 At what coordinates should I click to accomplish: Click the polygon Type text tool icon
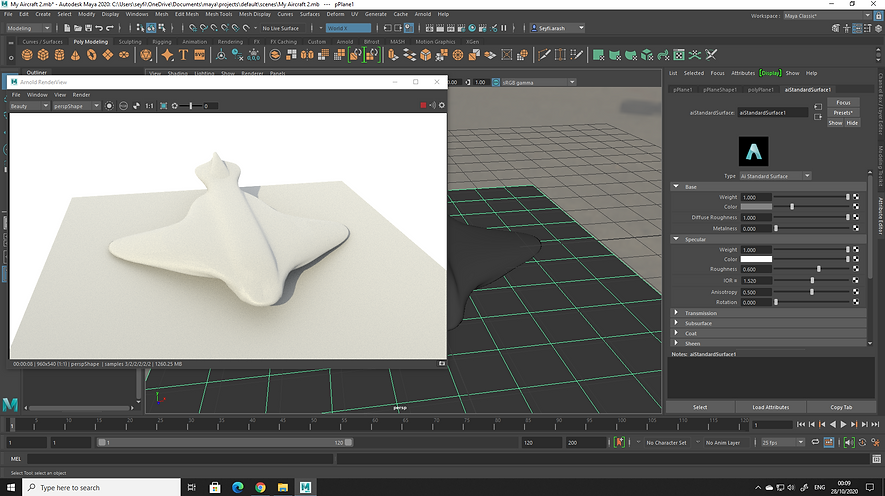[x=183, y=55]
